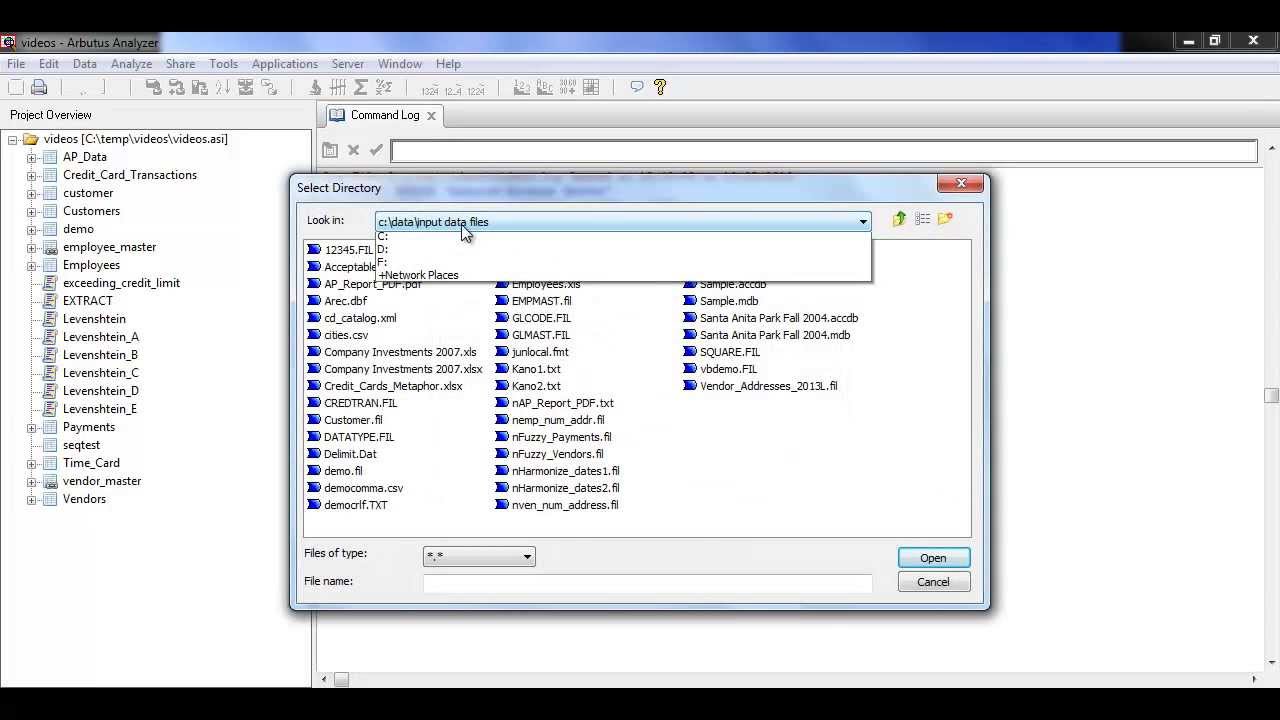
Task: Click the vertical scrollbar thumb of Command Log
Action: (x=1271, y=395)
